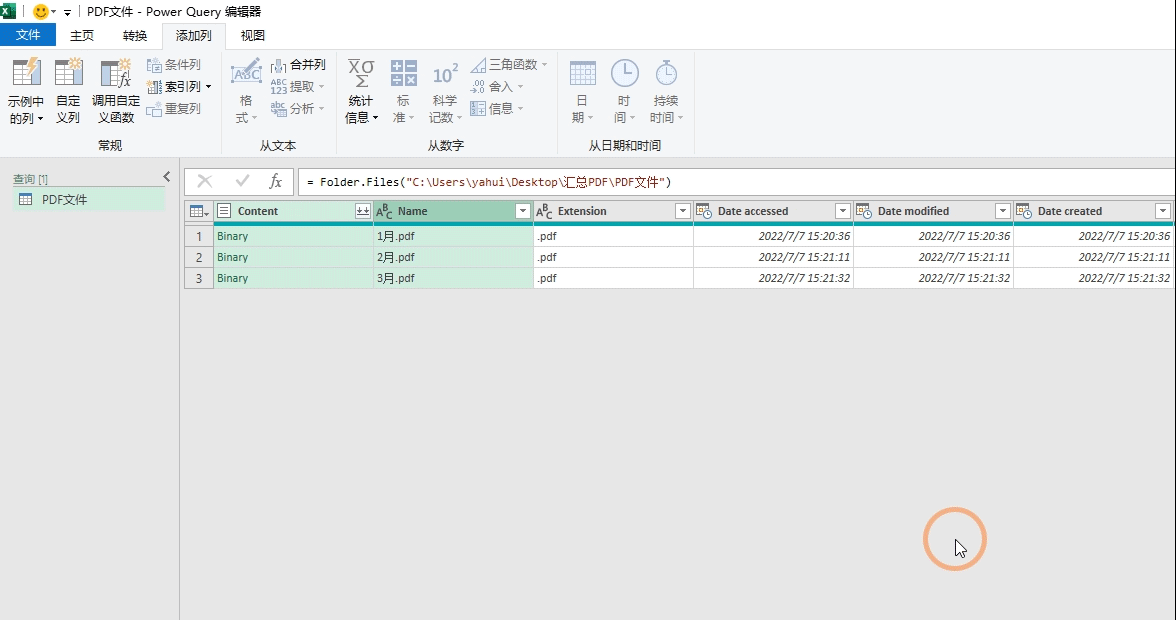Click Merge Columns (合并列)
This screenshot has height=620, width=1176.
coord(298,65)
